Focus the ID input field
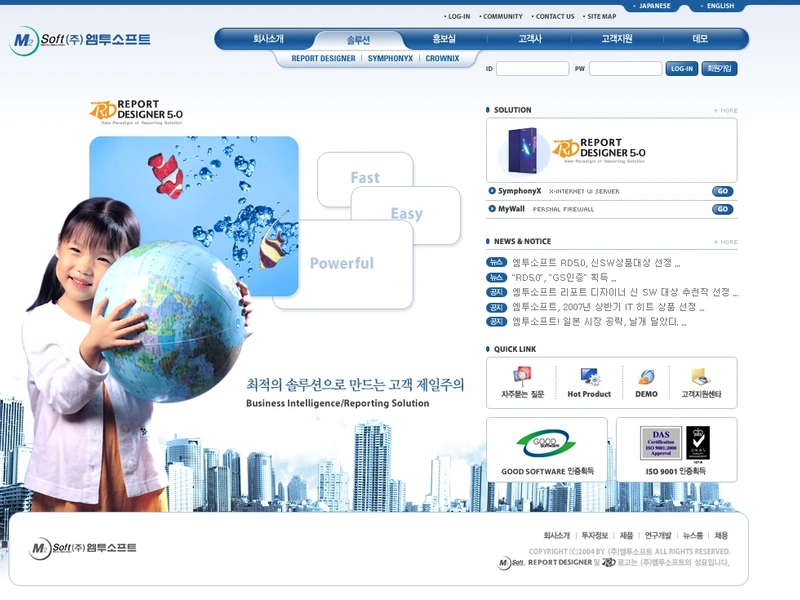The image size is (800, 600). [532, 69]
